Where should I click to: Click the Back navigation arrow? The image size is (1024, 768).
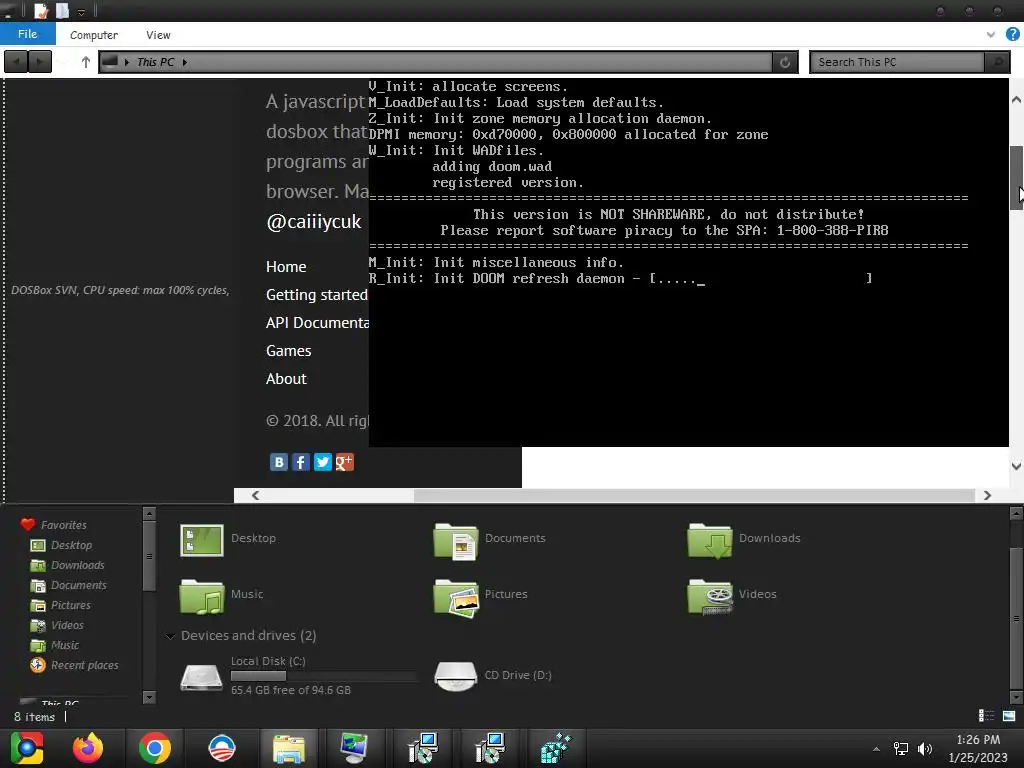16,62
